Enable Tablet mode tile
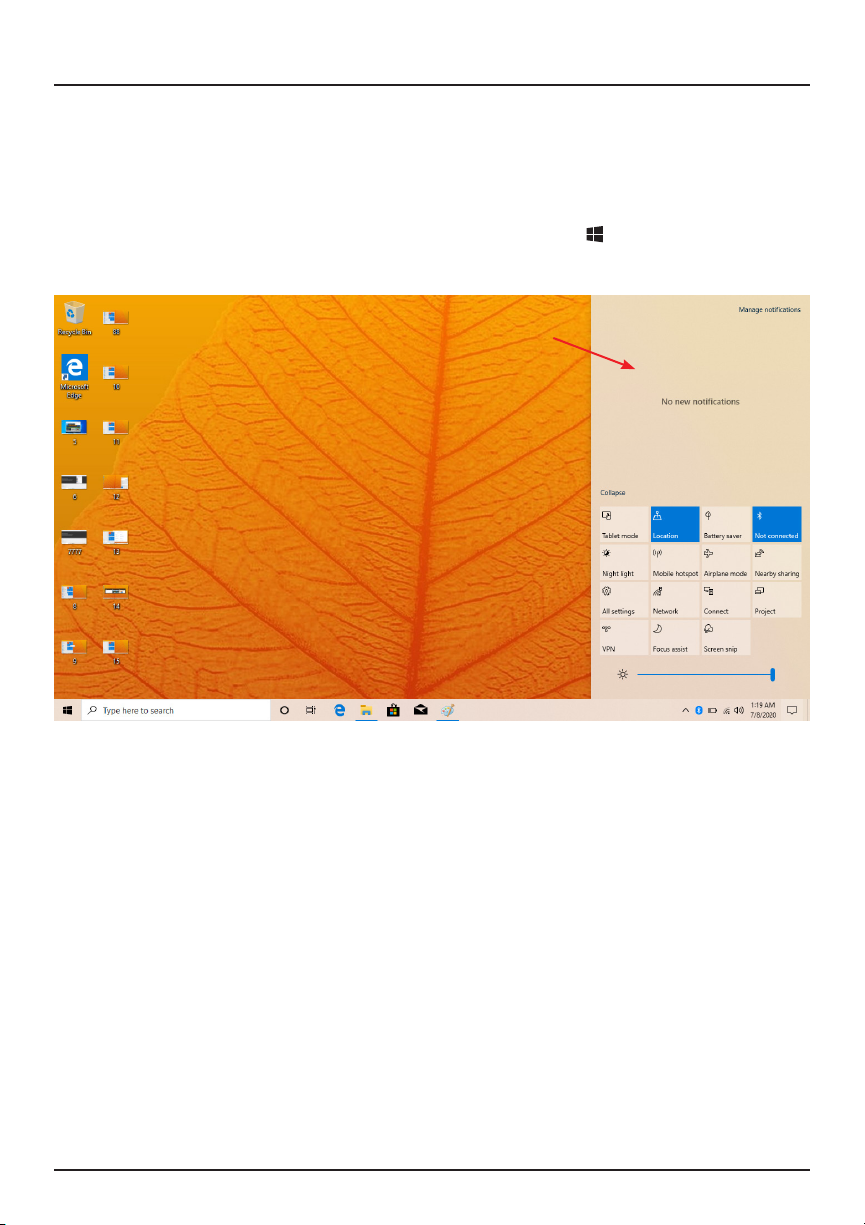The width and height of the screenshot is (865, 1225). click(x=624, y=524)
